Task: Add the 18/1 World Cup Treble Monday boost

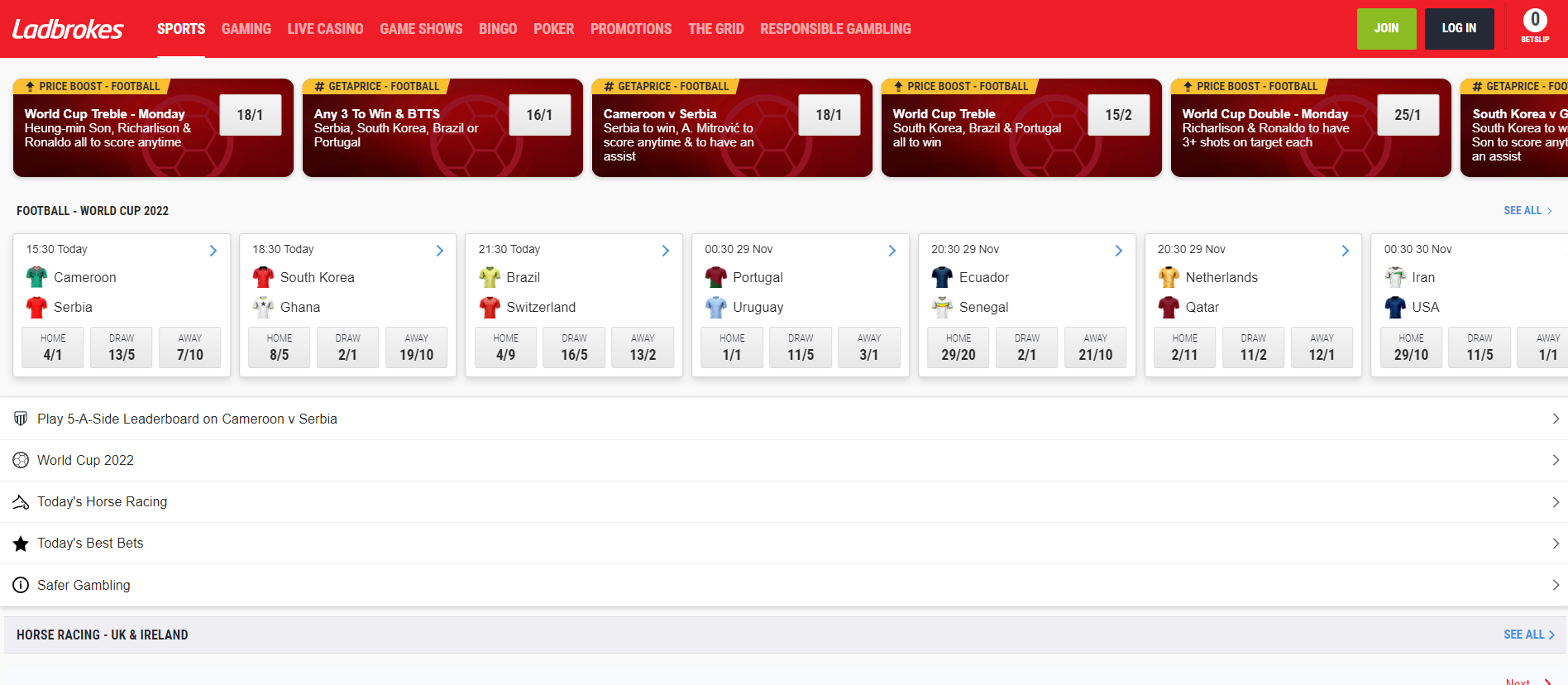Action: [x=250, y=115]
